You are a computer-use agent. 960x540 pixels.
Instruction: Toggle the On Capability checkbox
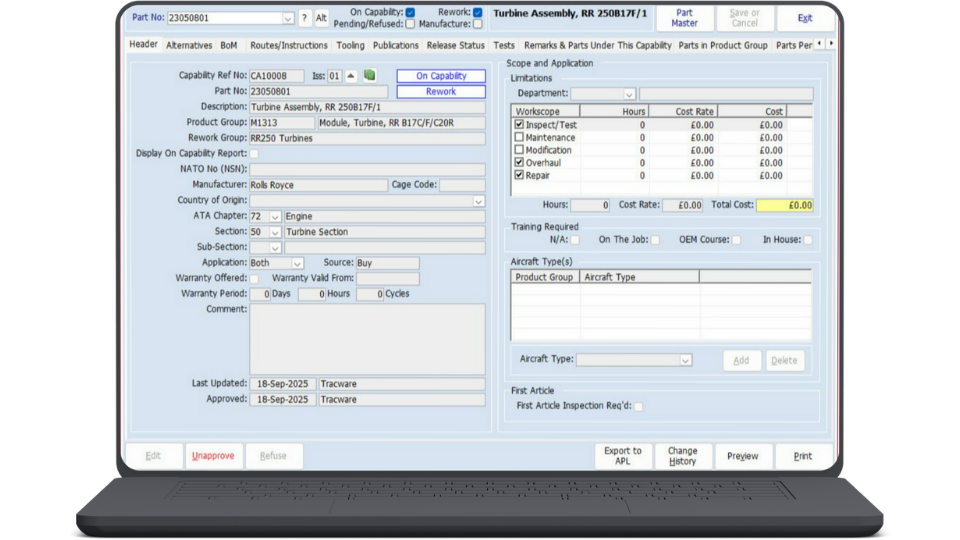point(410,12)
